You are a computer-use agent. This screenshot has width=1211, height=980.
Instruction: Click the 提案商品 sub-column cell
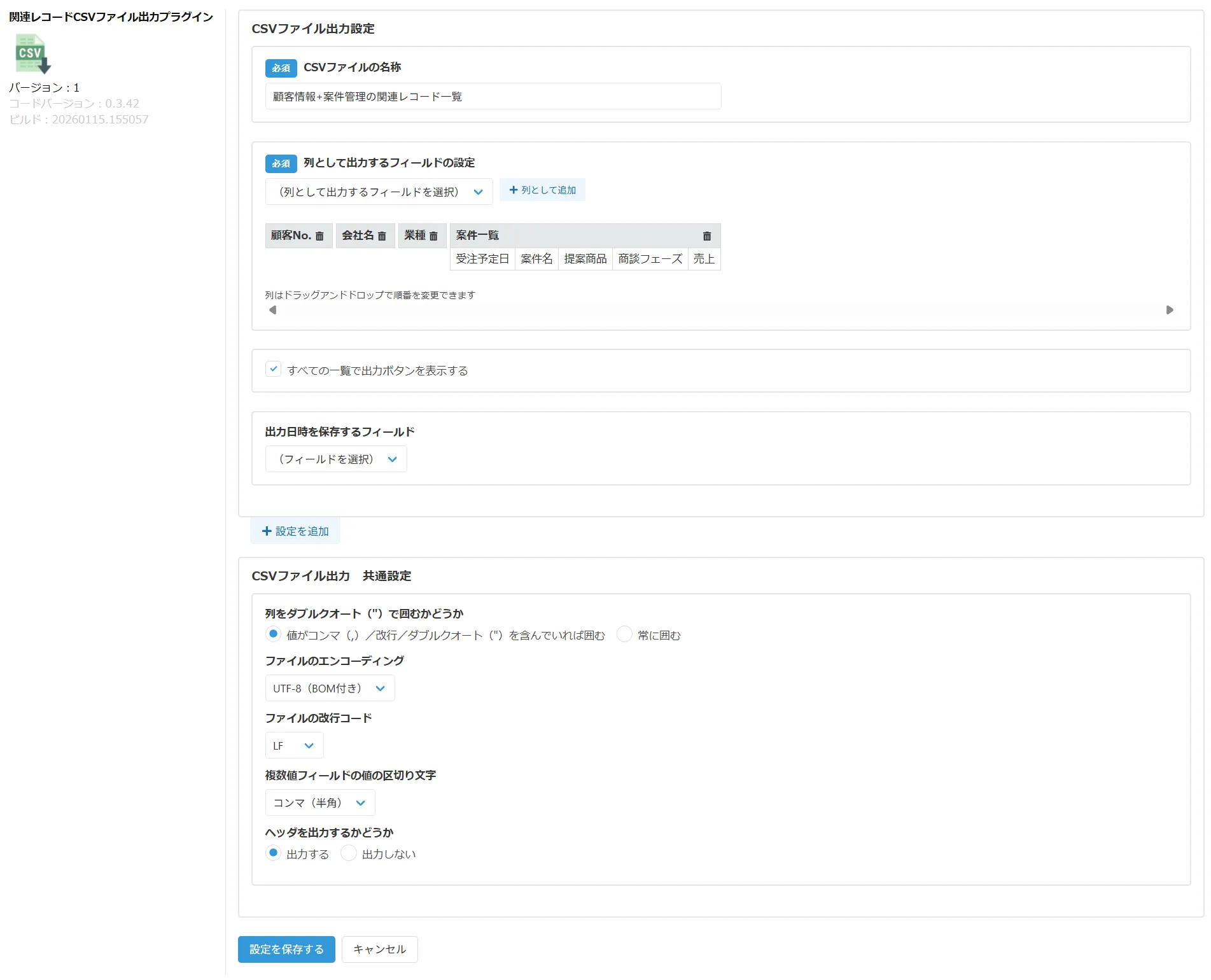coord(585,259)
